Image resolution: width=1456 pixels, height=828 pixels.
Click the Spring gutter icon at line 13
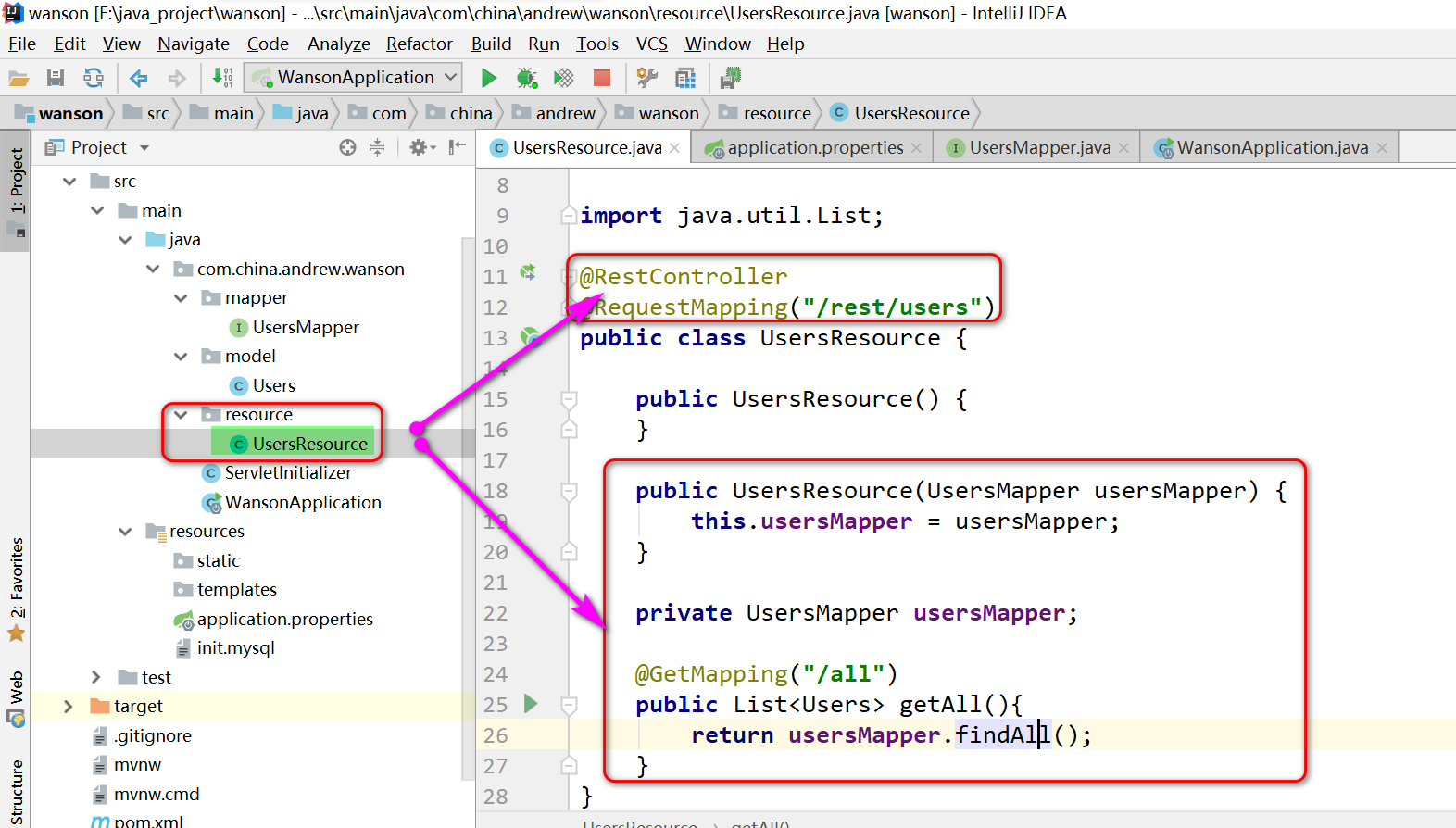530,336
